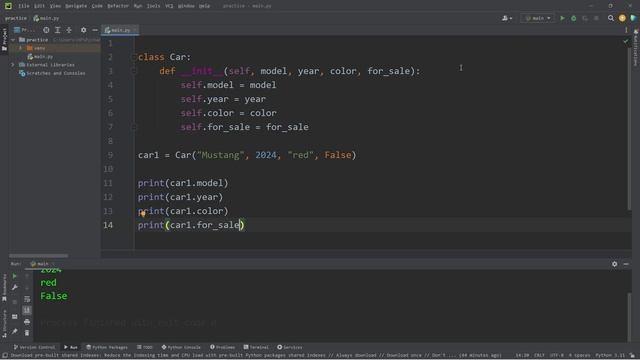
Task: Toggle the Structure side tab
Action: coord(4,323)
